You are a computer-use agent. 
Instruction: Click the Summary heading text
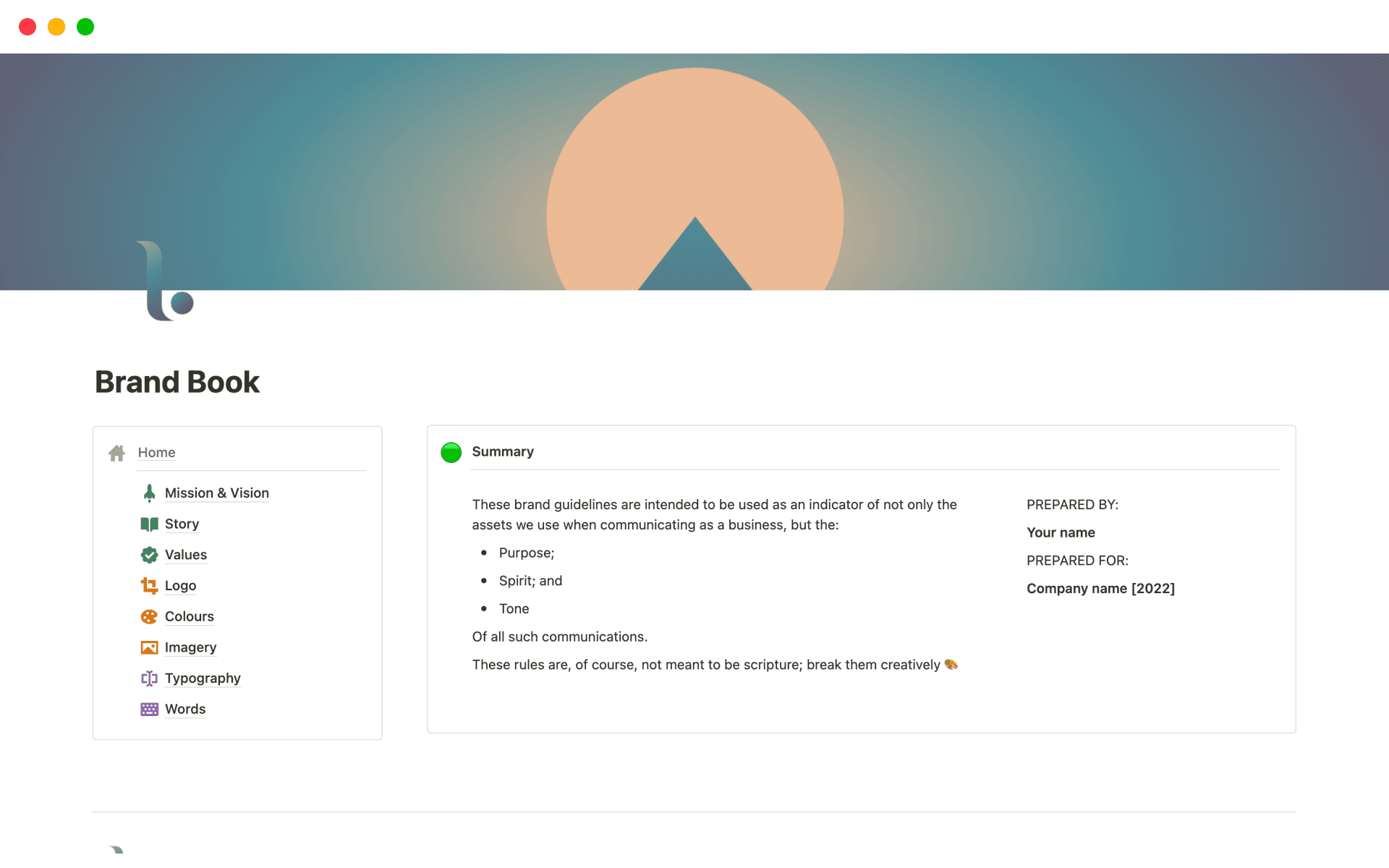(x=502, y=451)
